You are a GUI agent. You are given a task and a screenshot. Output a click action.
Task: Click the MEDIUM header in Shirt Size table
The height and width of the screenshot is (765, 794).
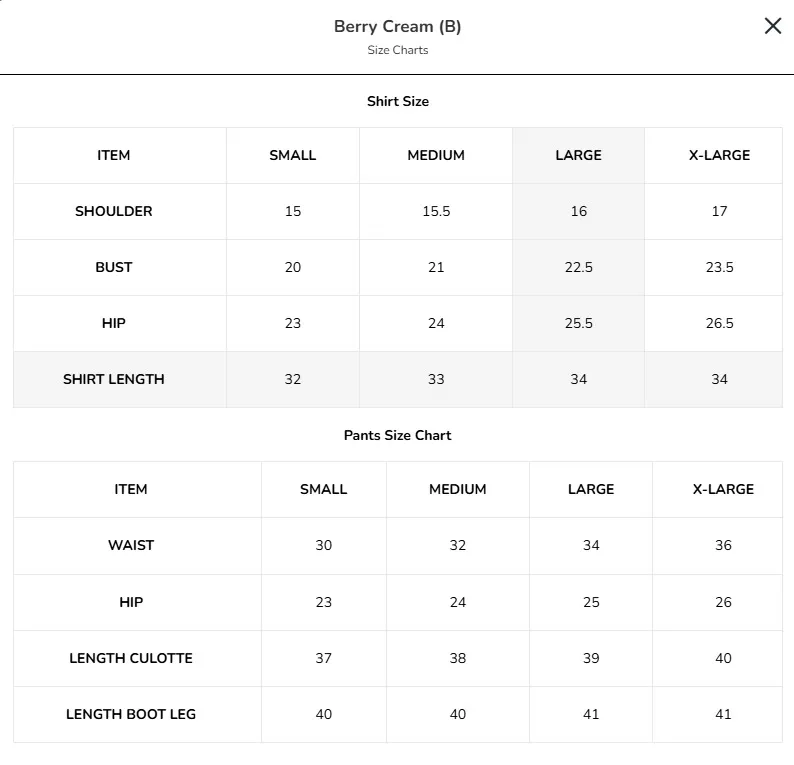click(x=436, y=155)
